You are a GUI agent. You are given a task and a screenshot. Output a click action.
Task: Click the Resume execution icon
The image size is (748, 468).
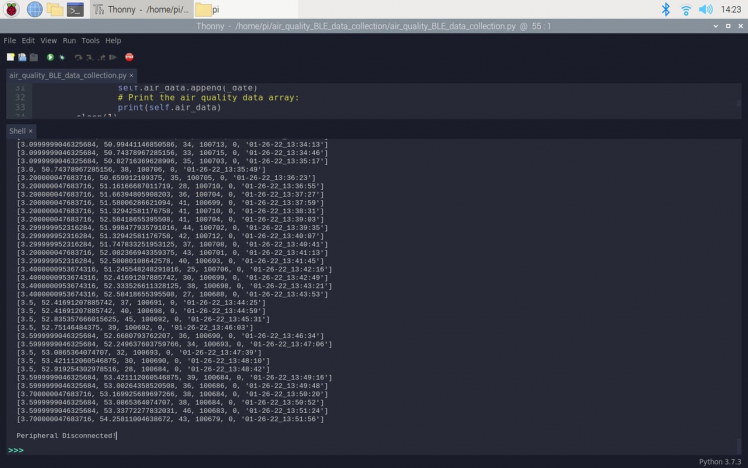111,57
